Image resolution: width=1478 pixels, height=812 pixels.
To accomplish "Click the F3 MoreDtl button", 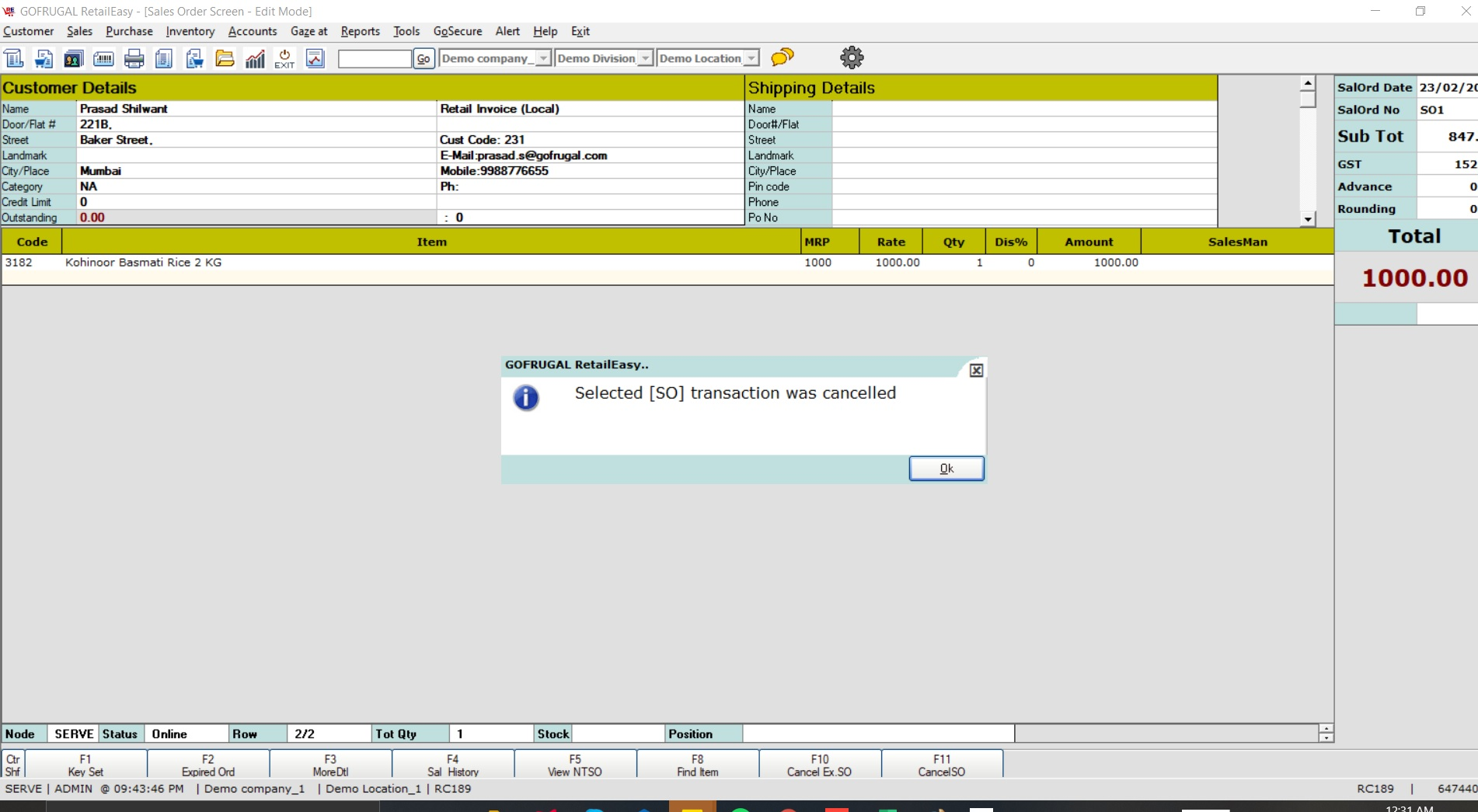I will (330, 765).
